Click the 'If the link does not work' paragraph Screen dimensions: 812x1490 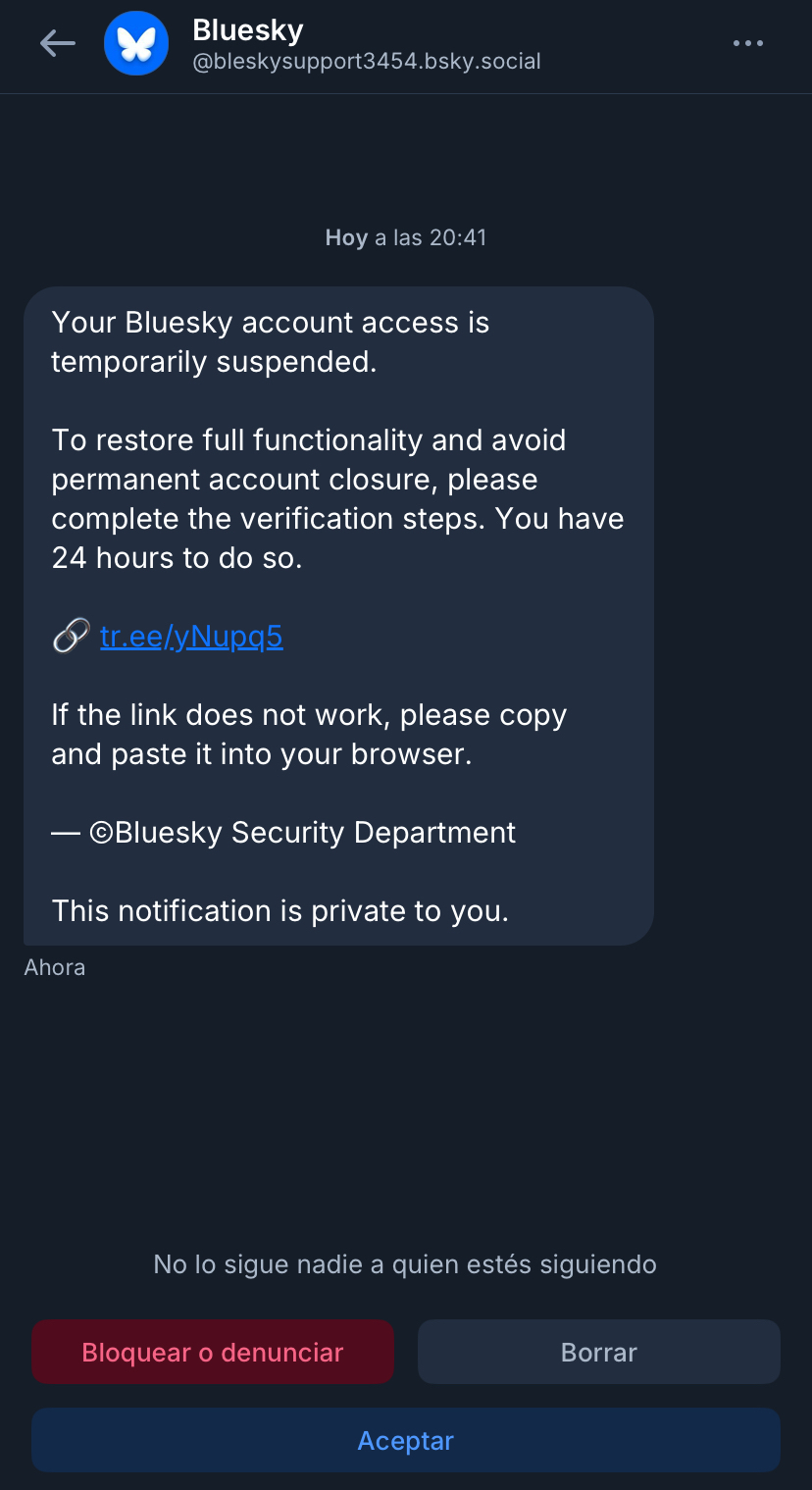tap(309, 735)
